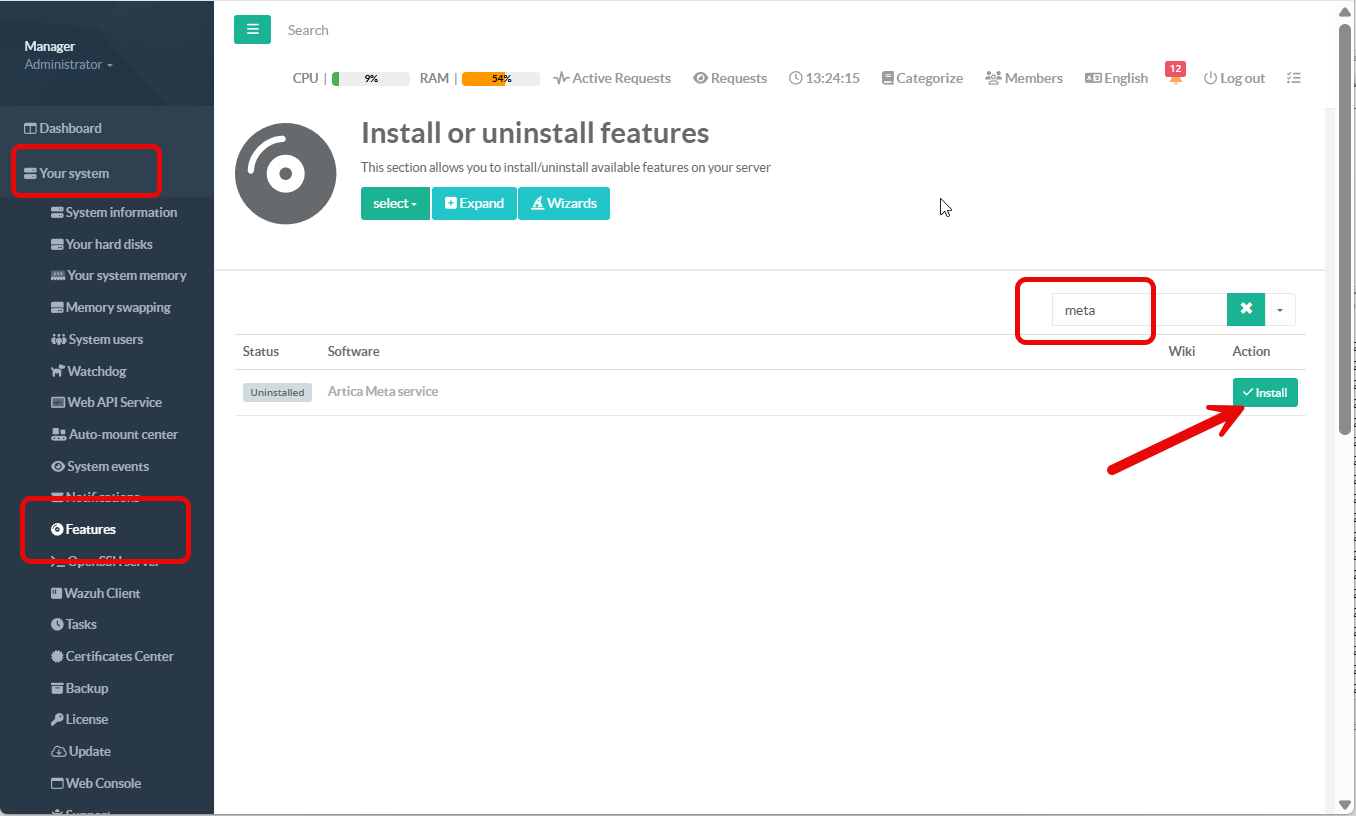Viewport: 1356px width, 816px height.
Task: Clear the search with the X button
Action: pyautogui.click(x=1245, y=310)
